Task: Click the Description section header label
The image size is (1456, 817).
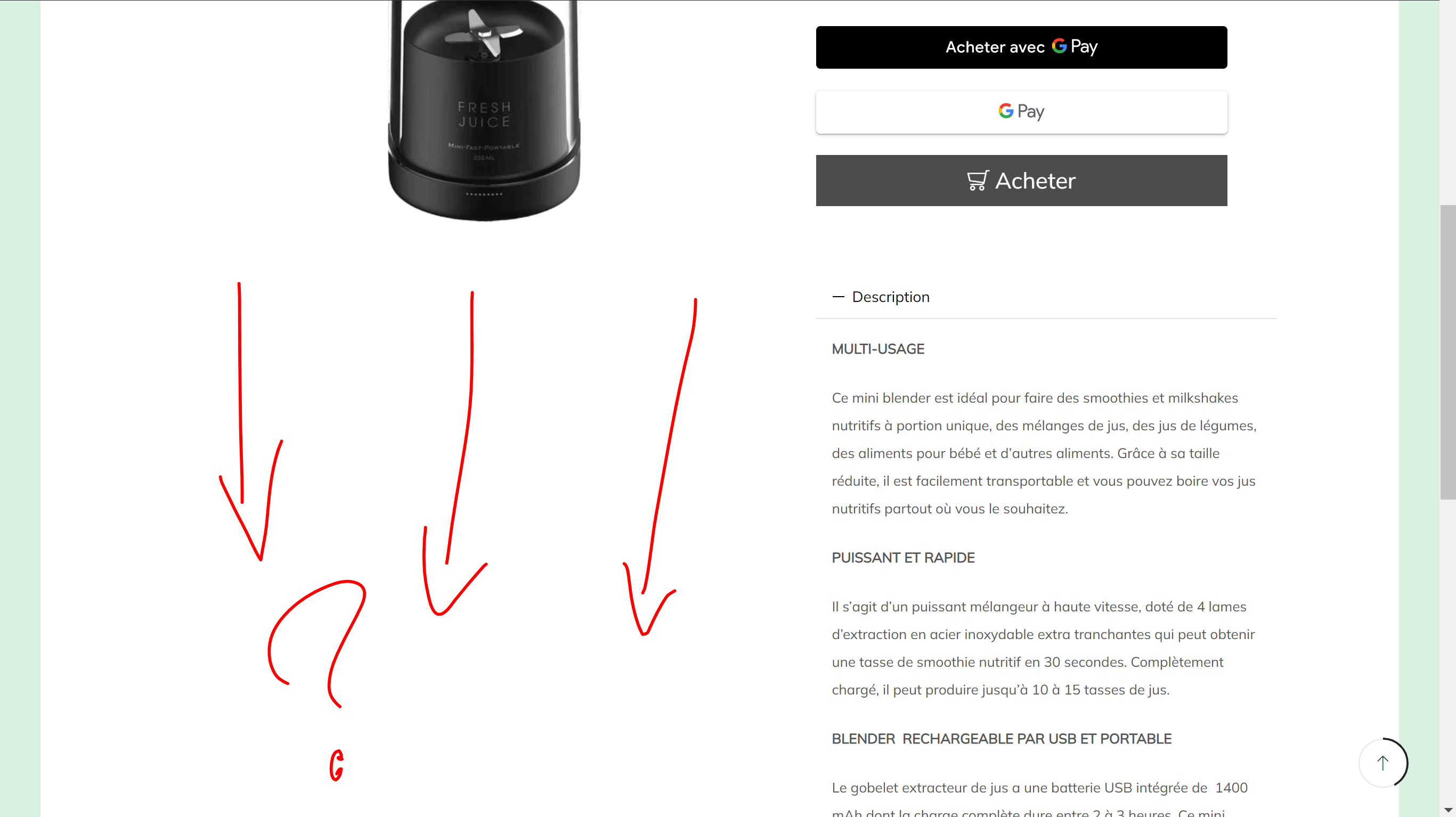Action: [x=891, y=297]
